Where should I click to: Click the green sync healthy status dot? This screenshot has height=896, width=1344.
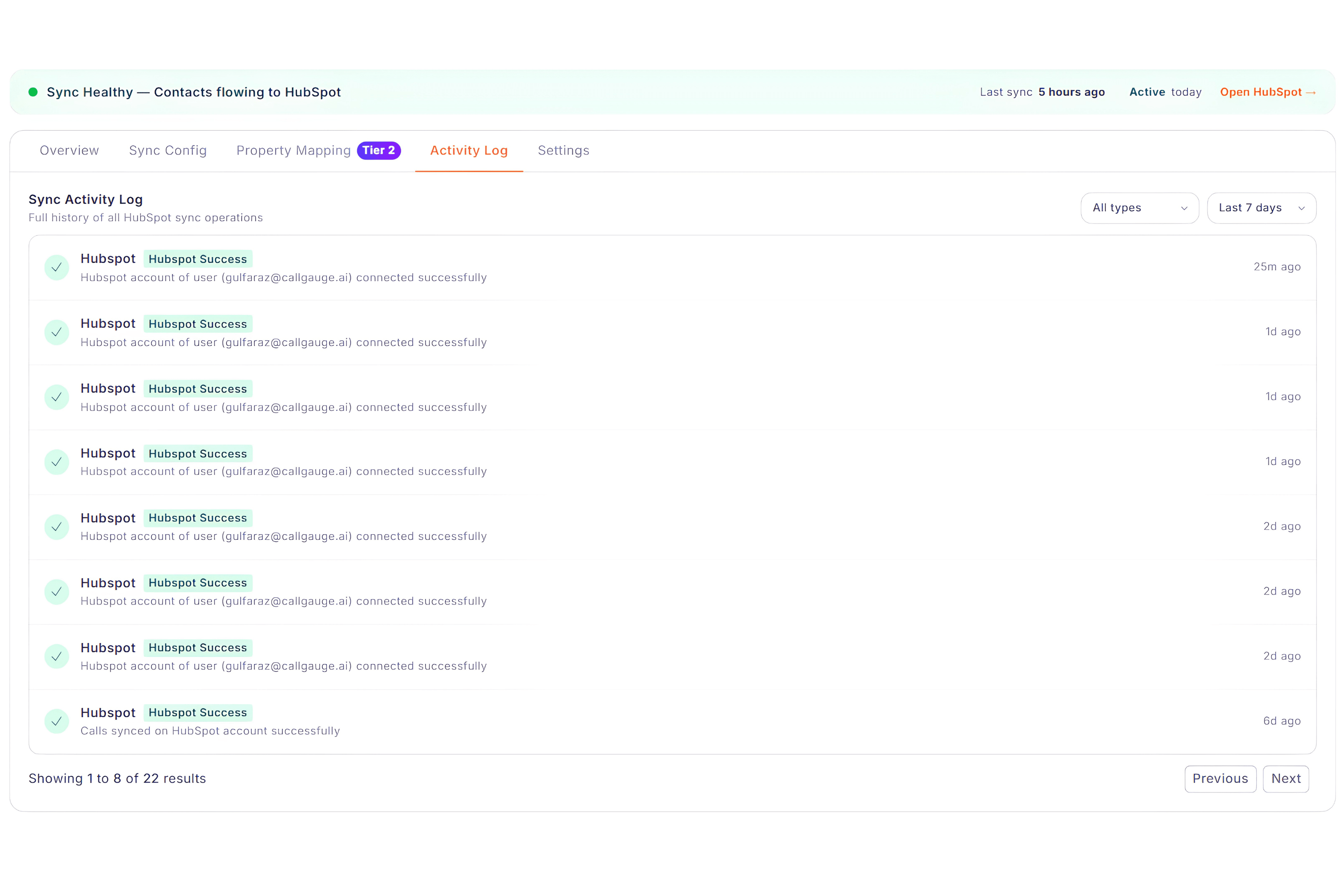click(x=33, y=92)
